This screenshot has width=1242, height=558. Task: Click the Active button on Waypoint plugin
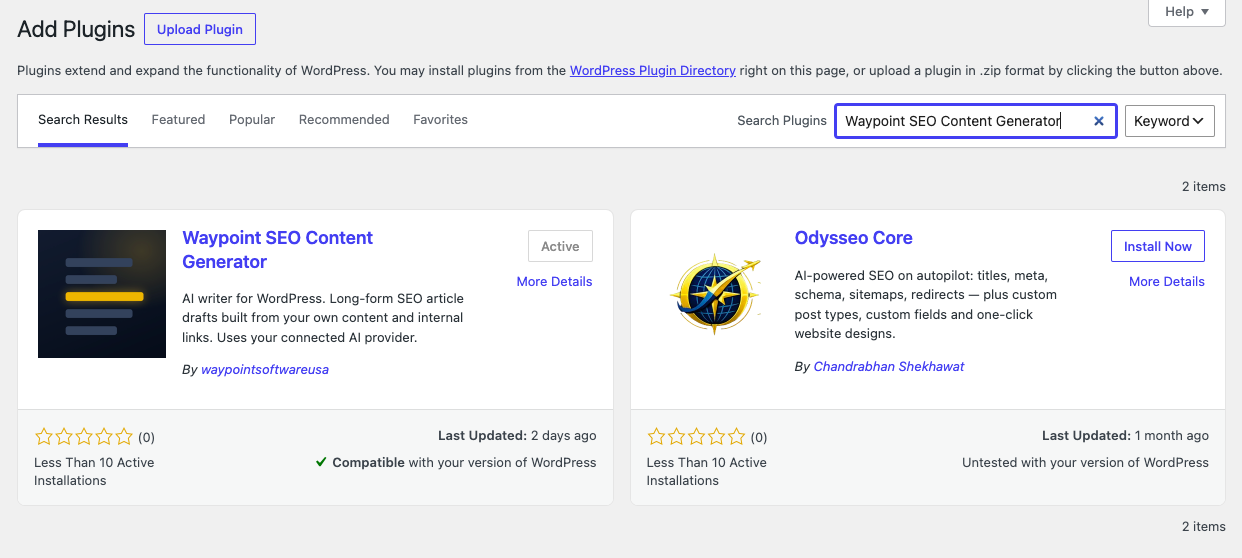tap(560, 246)
